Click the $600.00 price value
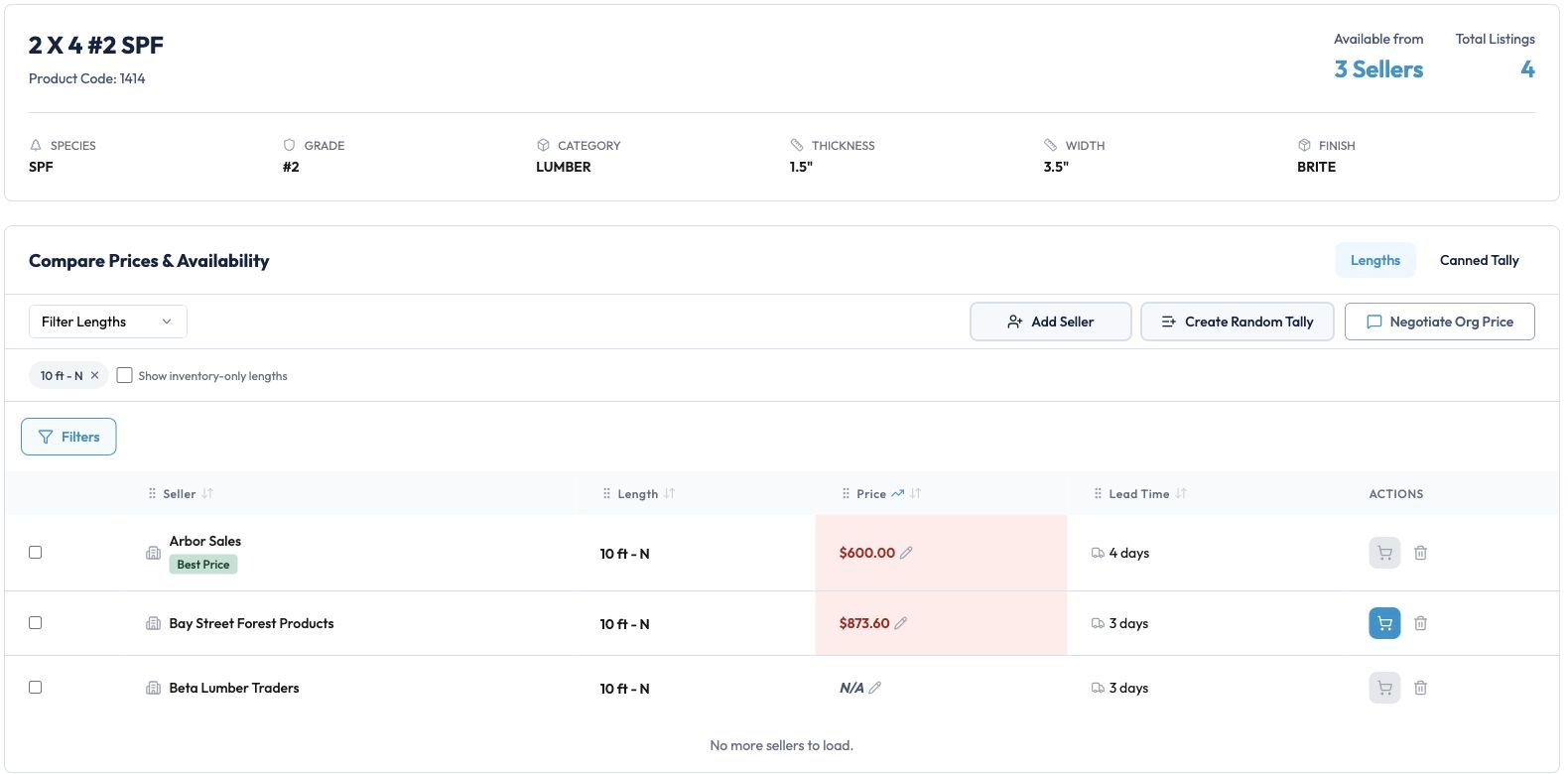Image resolution: width=1568 pixels, height=774 pixels. 867,553
